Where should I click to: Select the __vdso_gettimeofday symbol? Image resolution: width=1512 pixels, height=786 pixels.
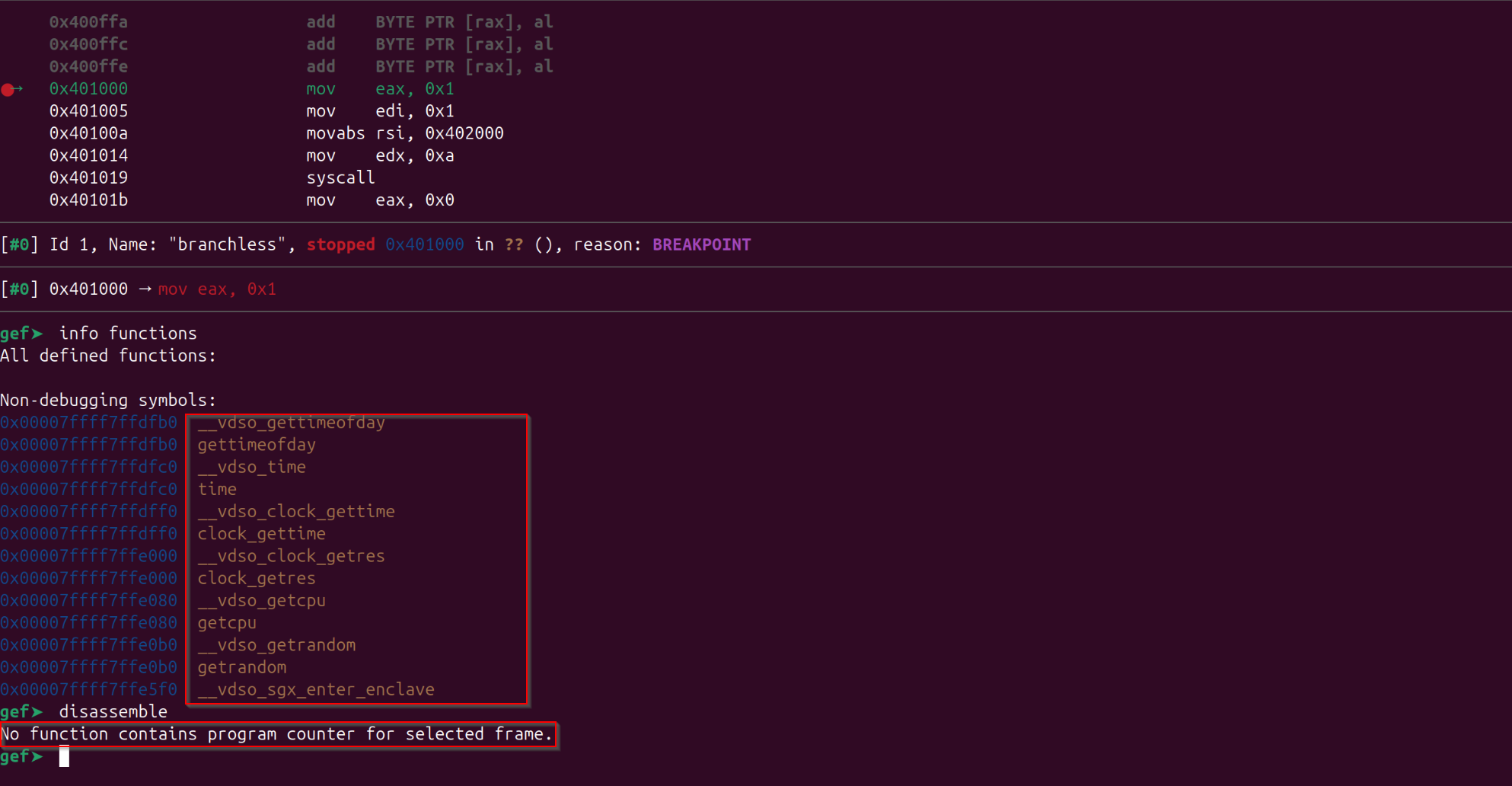(291, 423)
